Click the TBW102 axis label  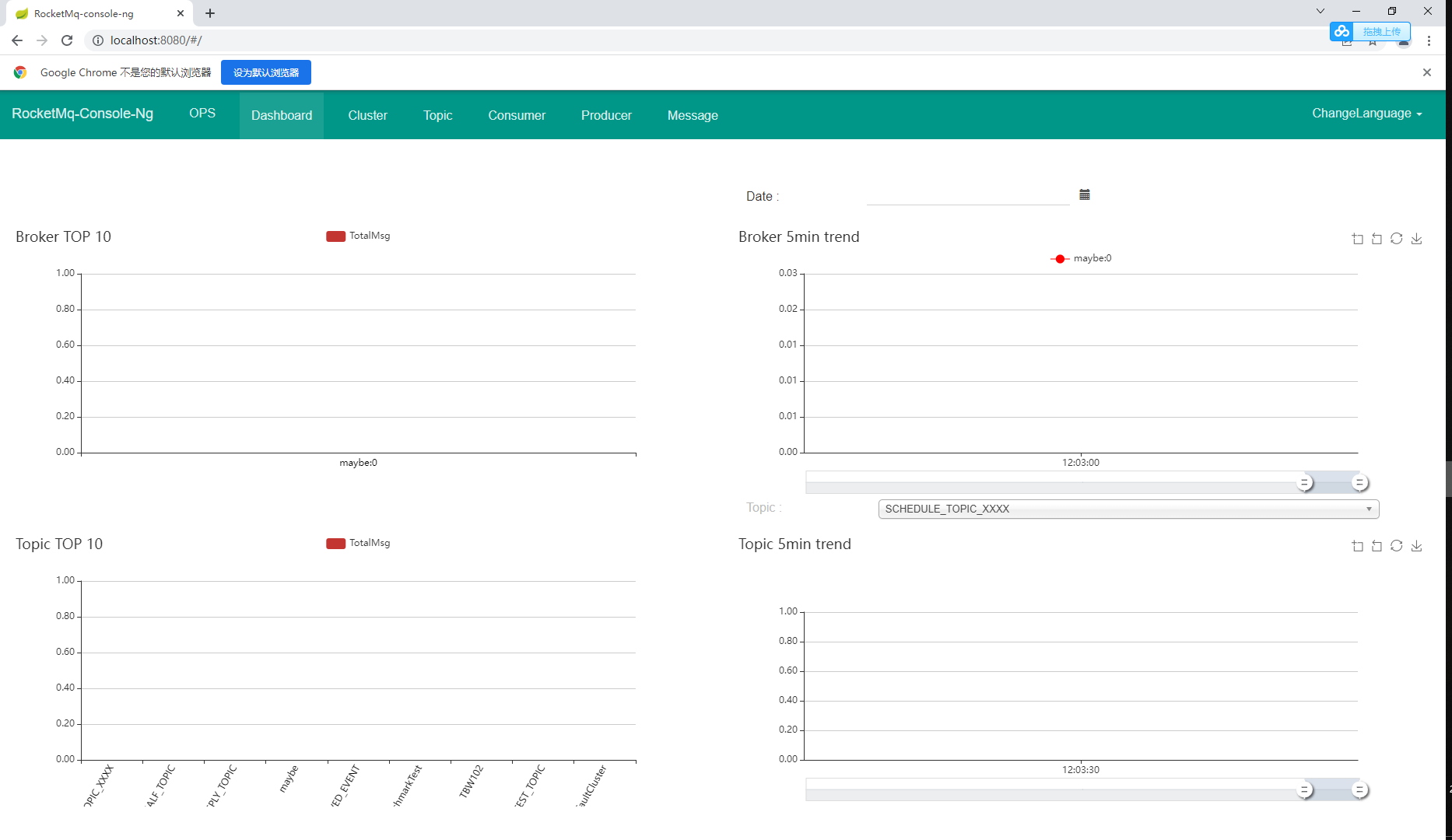[472, 781]
